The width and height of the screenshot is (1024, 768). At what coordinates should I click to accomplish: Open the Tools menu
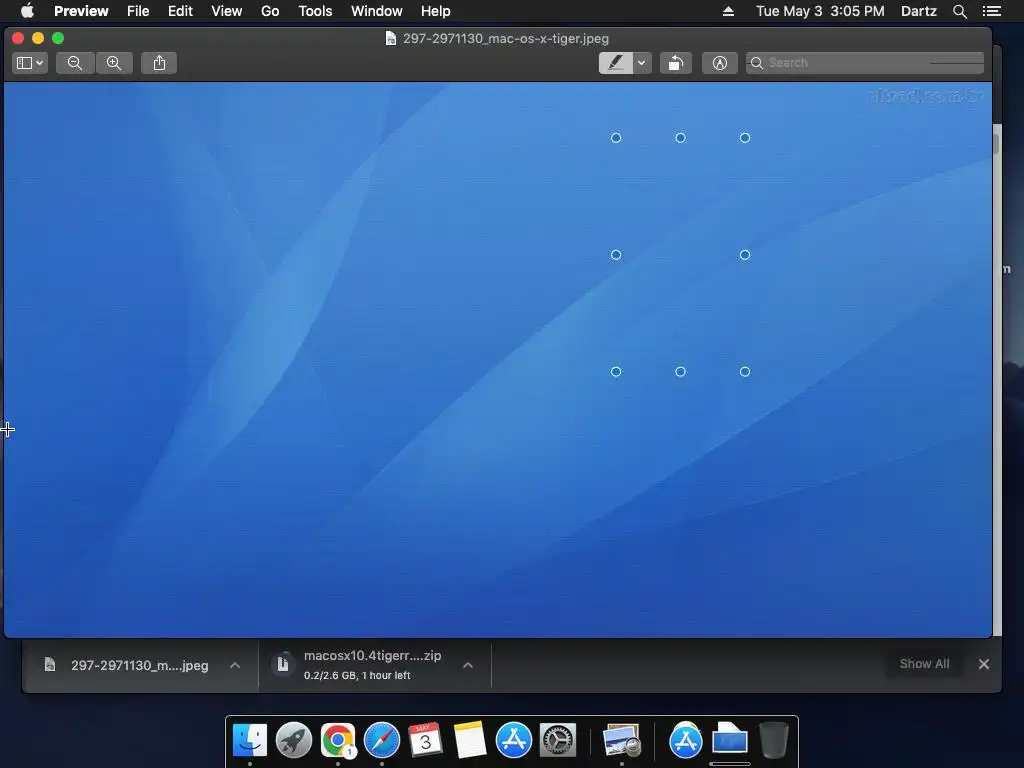coord(315,11)
